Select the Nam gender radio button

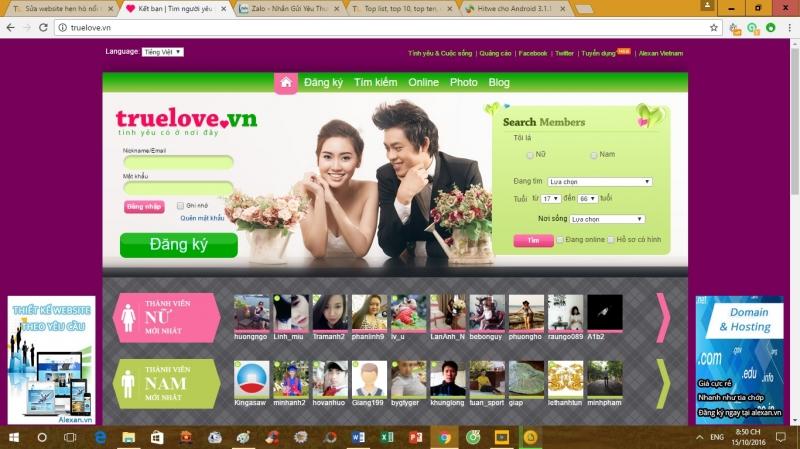pos(593,155)
